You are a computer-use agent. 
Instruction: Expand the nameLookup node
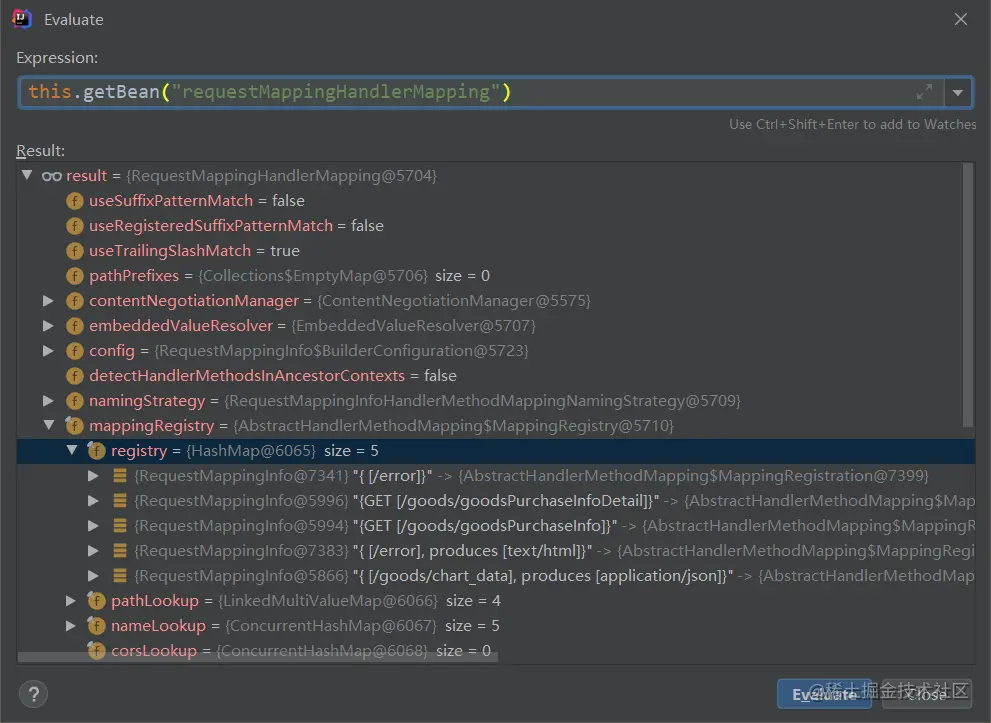click(71, 626)
